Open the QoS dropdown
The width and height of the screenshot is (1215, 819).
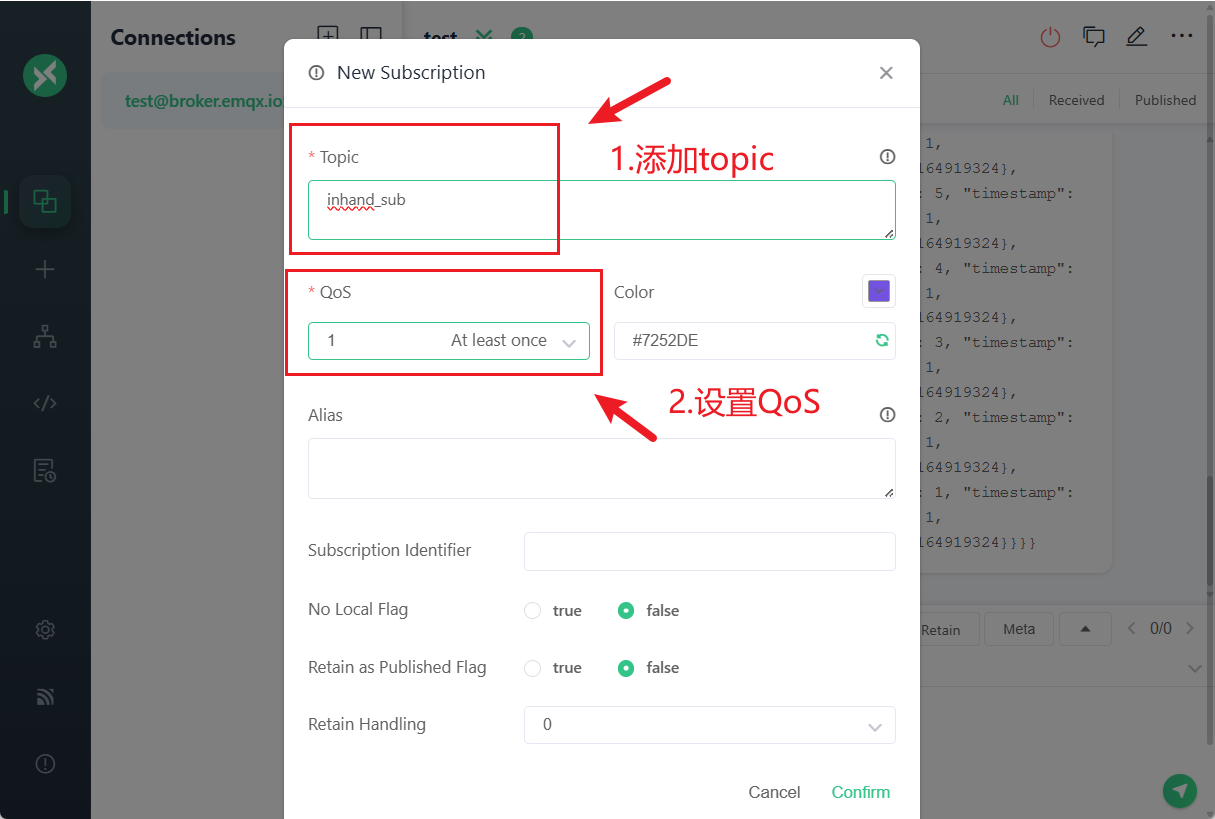coord(449,340)
